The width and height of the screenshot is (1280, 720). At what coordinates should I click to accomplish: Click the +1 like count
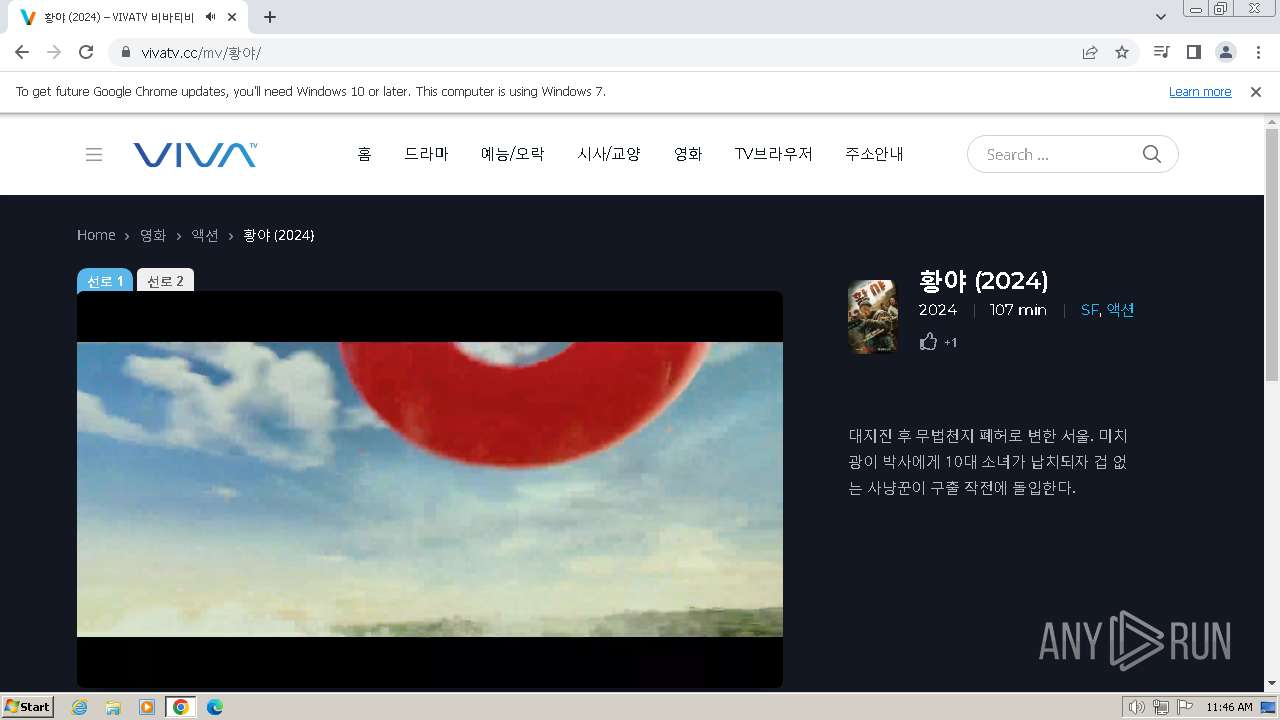951,343
